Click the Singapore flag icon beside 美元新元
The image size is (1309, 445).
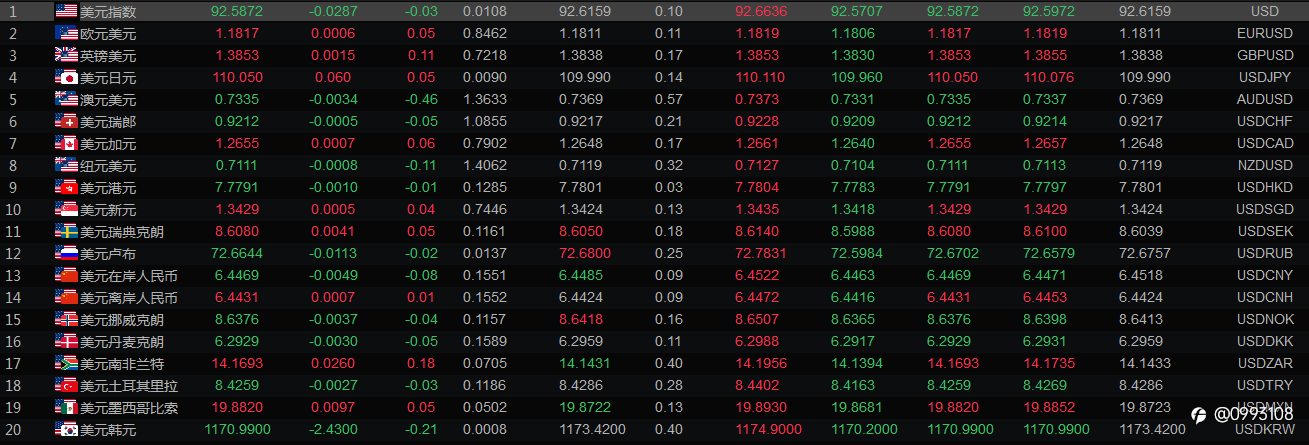(66, 209)
